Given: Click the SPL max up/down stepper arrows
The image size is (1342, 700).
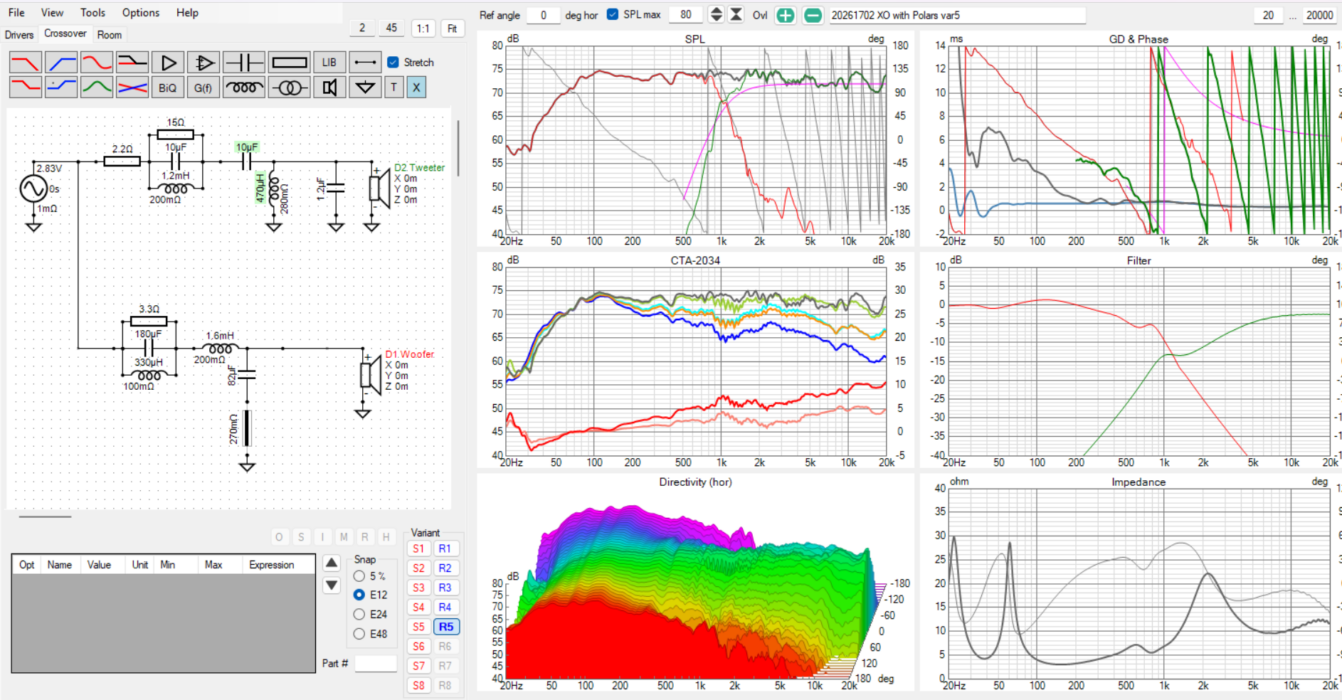Looking at the screenshot, I should [716, 15].
